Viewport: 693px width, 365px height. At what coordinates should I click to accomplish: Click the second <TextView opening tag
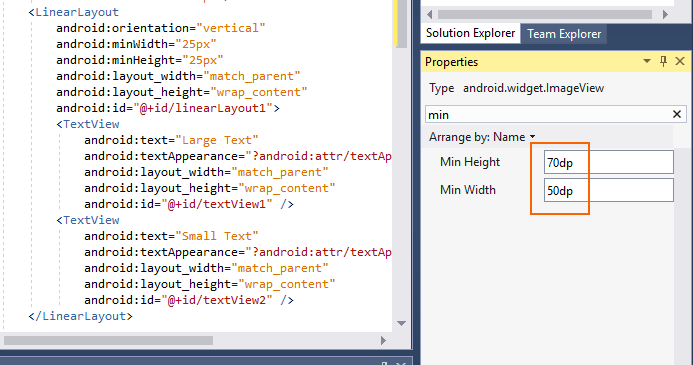pos(88,220)
